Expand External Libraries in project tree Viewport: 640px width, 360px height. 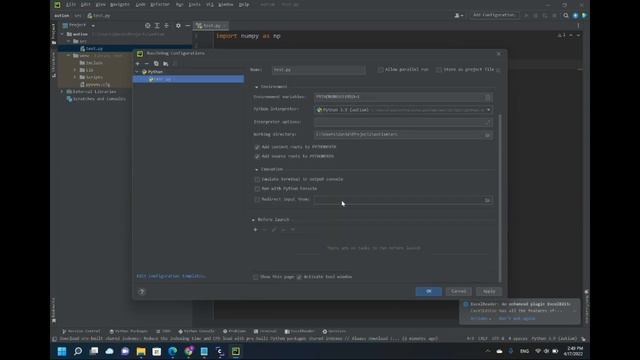click(62, 92)
